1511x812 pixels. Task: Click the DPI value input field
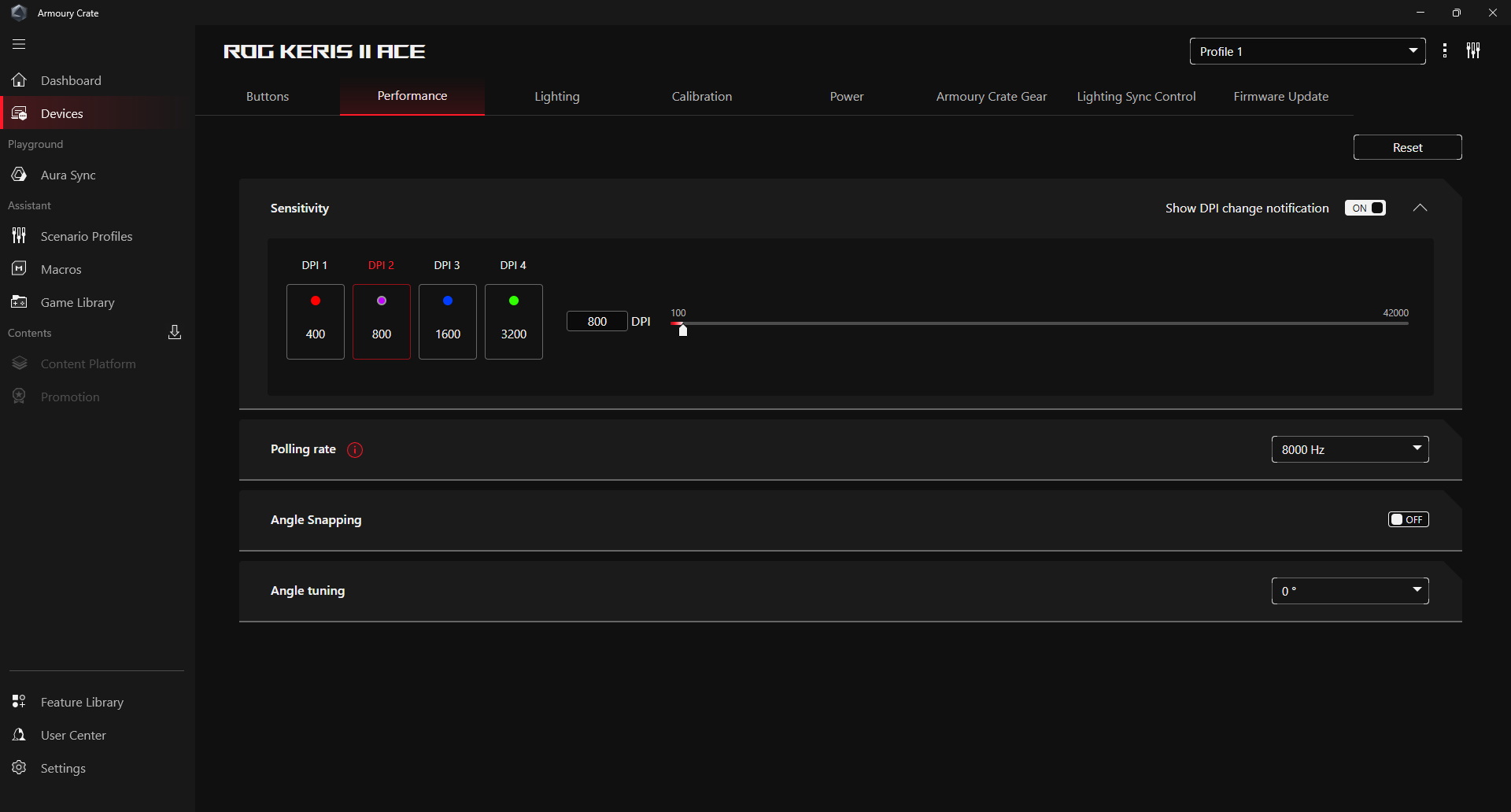(597, 321)
